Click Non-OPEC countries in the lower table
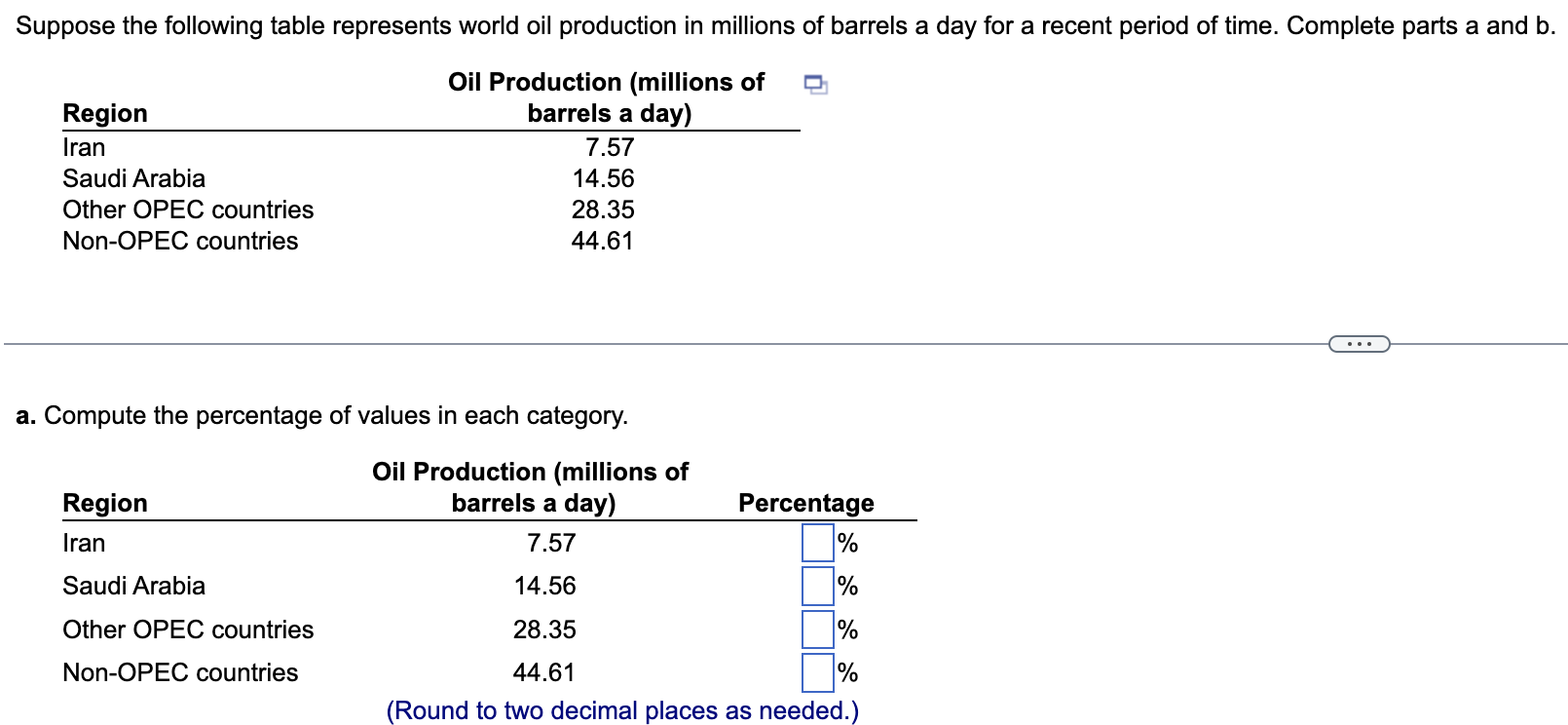 pos(180,672)
